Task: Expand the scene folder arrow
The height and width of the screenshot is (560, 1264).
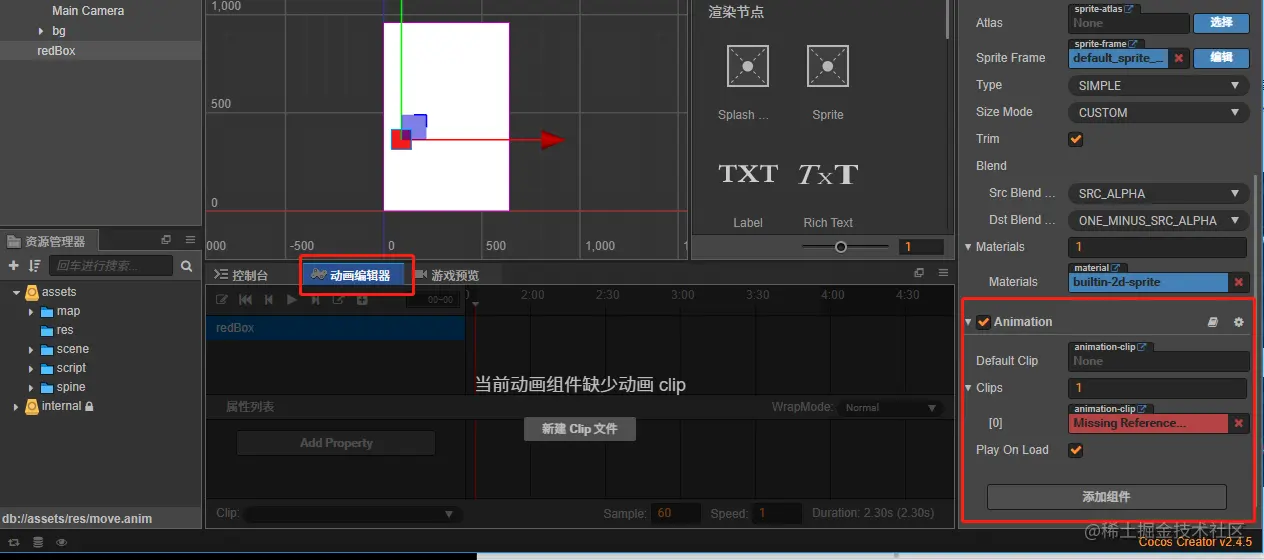Action: click(x=32, y=350)
